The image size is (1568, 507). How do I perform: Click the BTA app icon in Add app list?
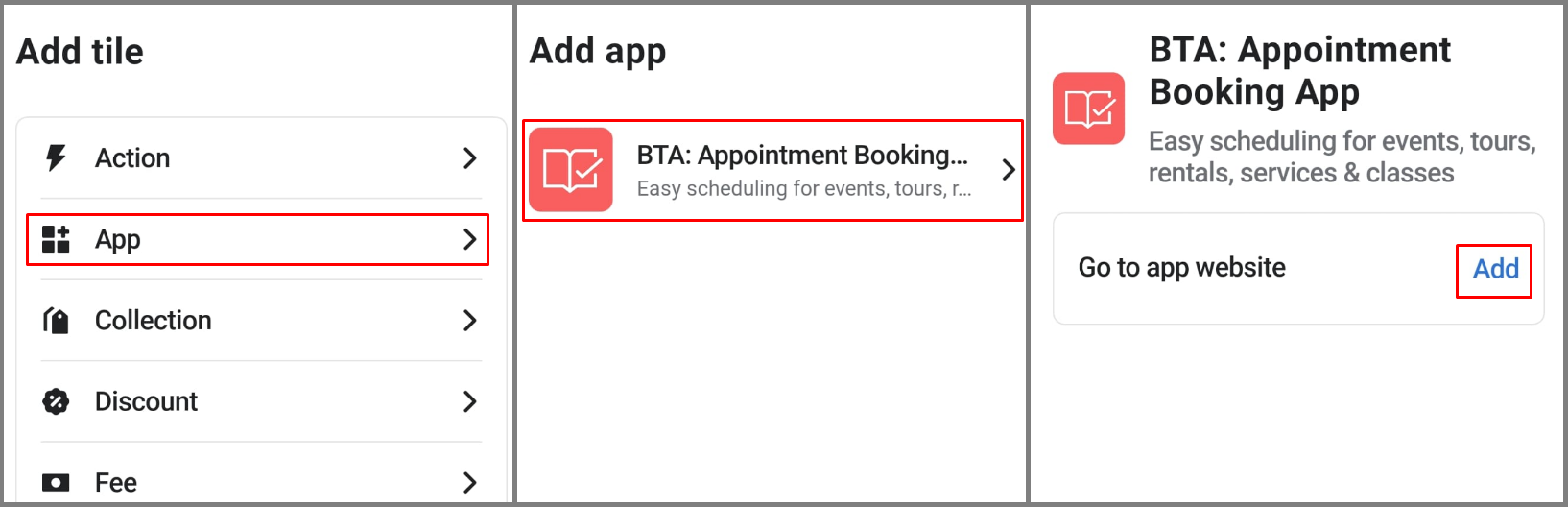pyautogui.click(x=571, y=170)
